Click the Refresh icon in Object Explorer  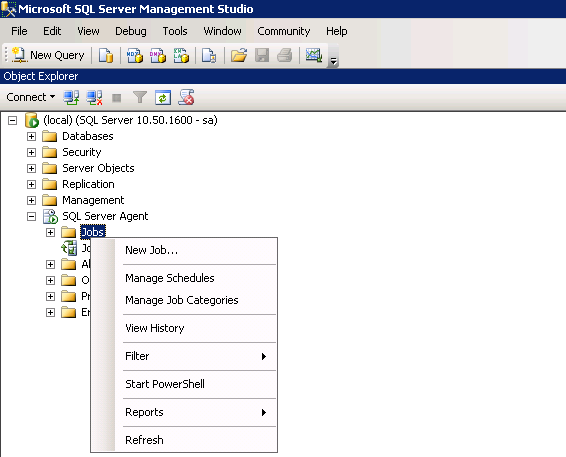pos(163,97)
